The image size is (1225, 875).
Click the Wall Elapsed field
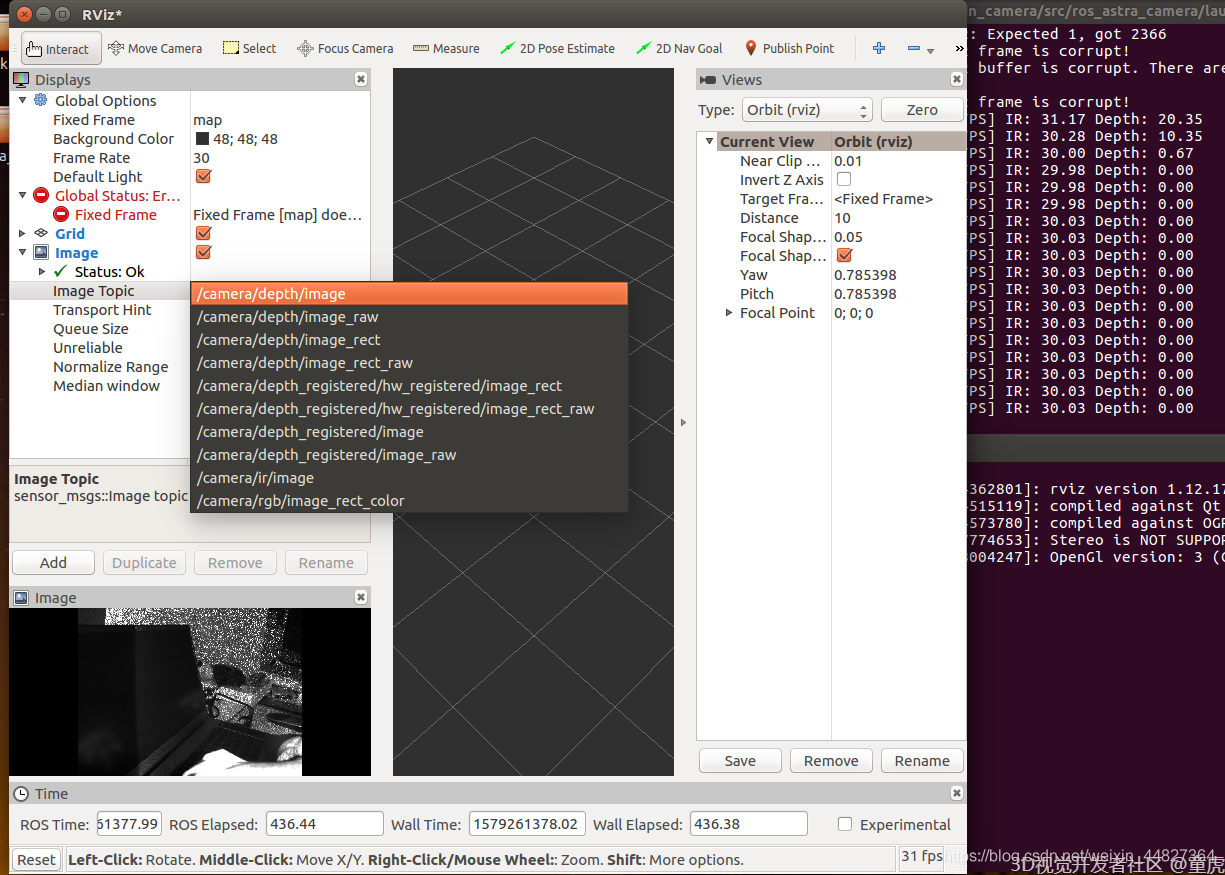[x=748, y=824]
